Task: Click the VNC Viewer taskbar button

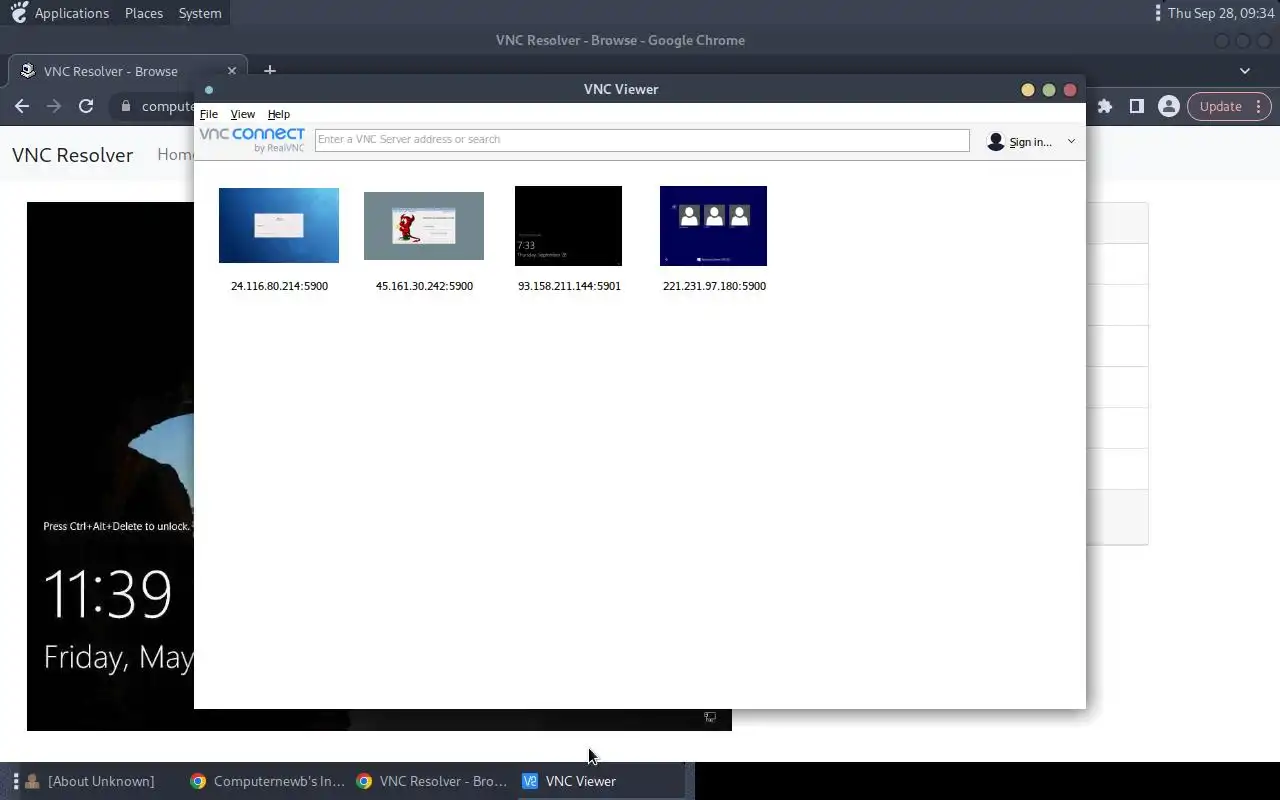Action: point(601,781)
